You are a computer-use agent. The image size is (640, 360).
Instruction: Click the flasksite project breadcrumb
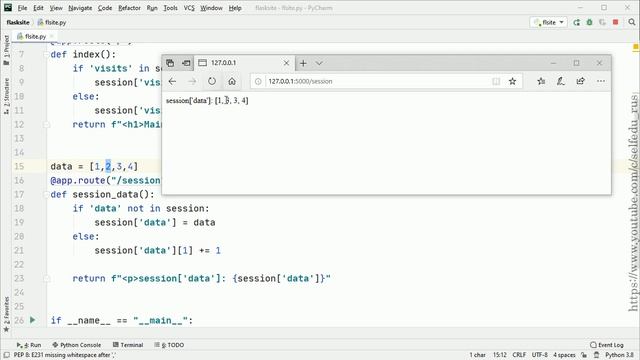18,22
